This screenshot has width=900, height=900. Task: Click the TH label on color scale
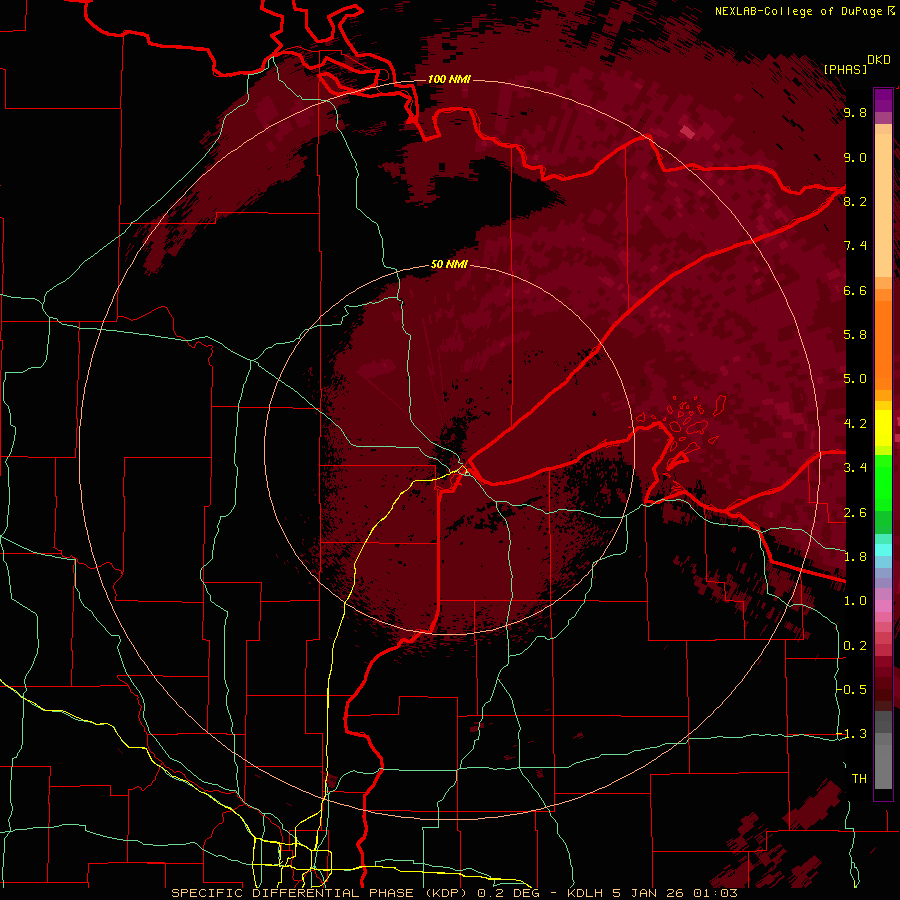coord(859,779)
